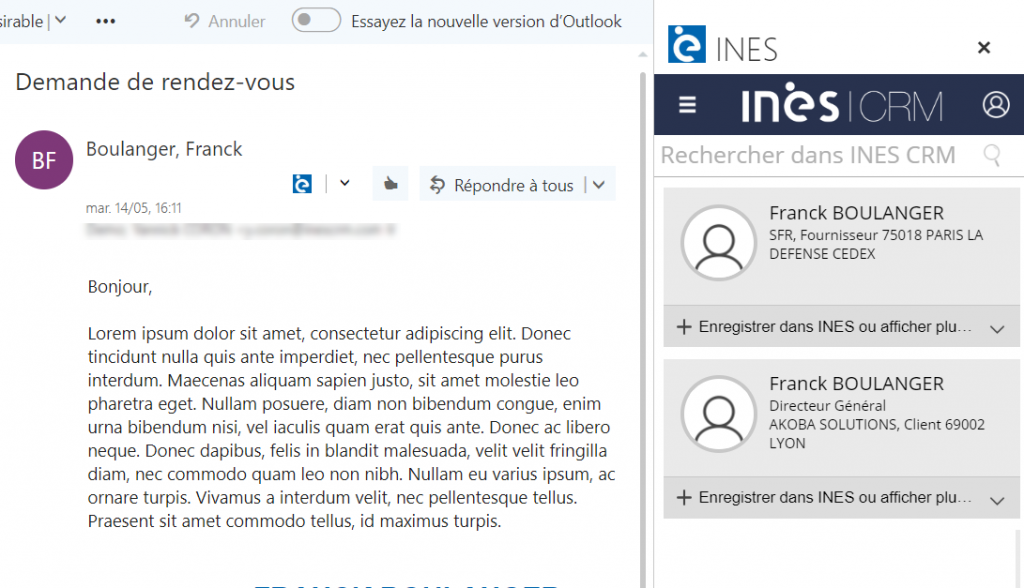Open the indésirable dropdown chevron
The image size is (1024, 588).
pyautogui.click(x=61, y=19)
